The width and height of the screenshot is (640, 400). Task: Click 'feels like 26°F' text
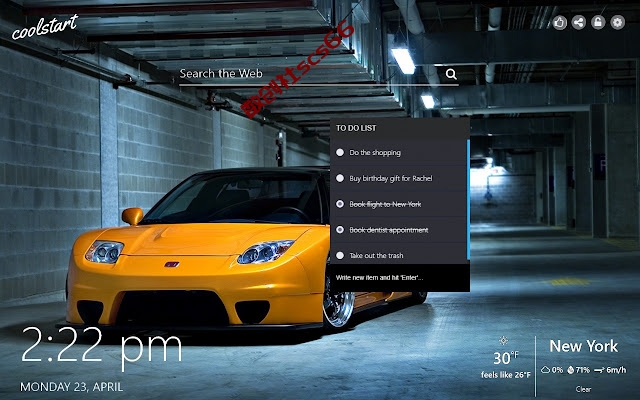[506, 375]
